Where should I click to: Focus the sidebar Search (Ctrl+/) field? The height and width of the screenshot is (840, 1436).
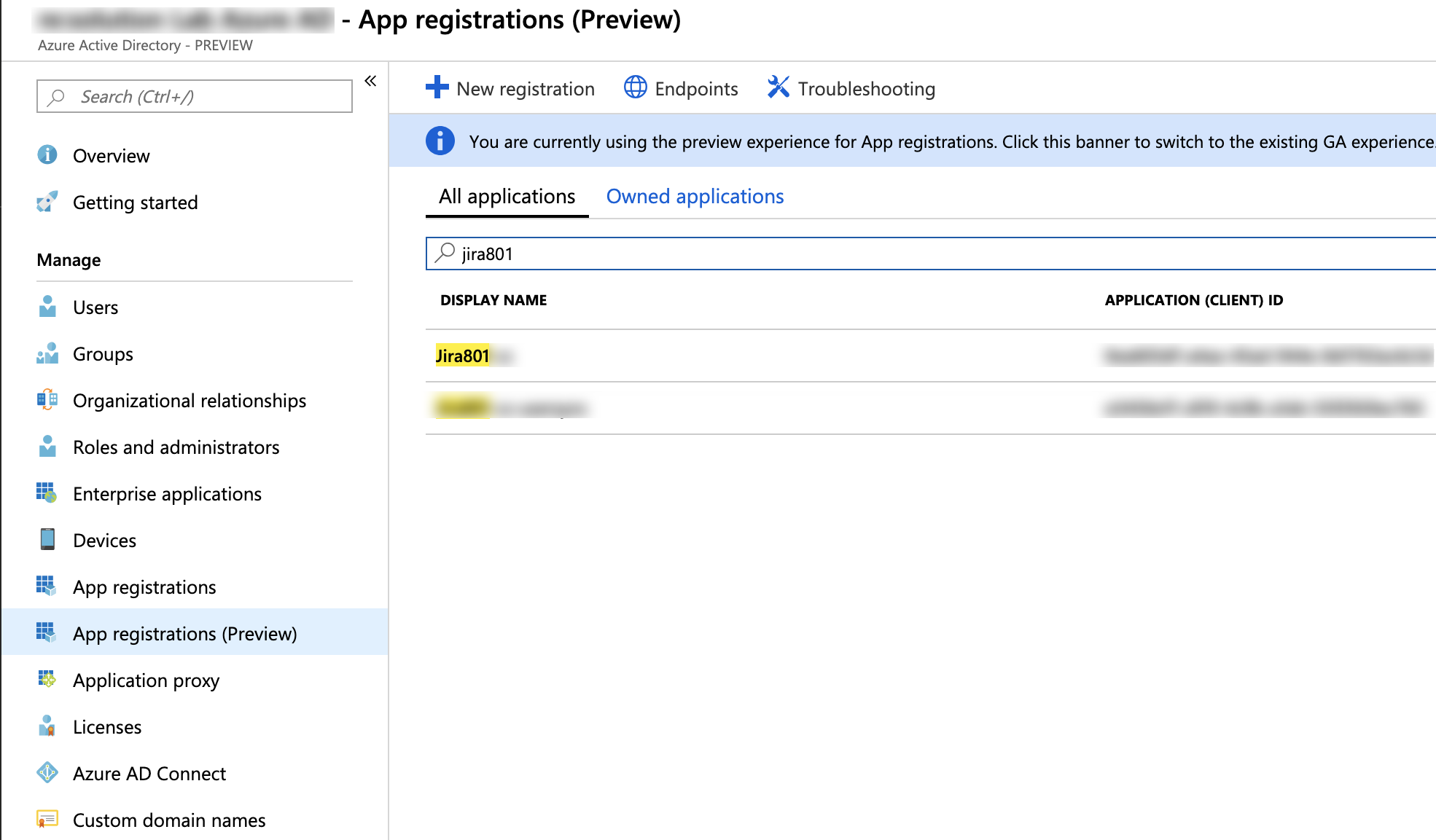195,96
